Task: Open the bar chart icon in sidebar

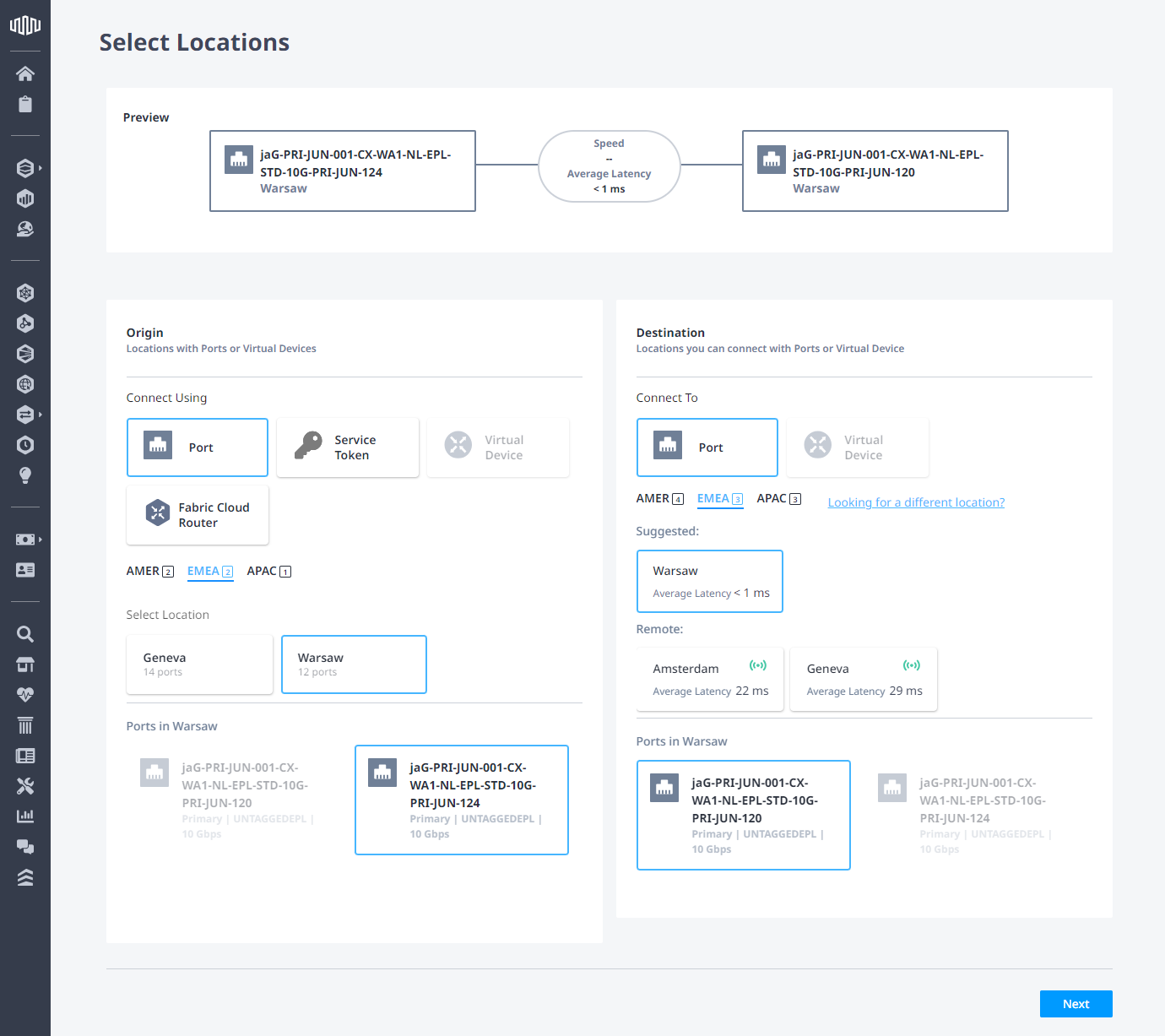Action: coord(25,816)
